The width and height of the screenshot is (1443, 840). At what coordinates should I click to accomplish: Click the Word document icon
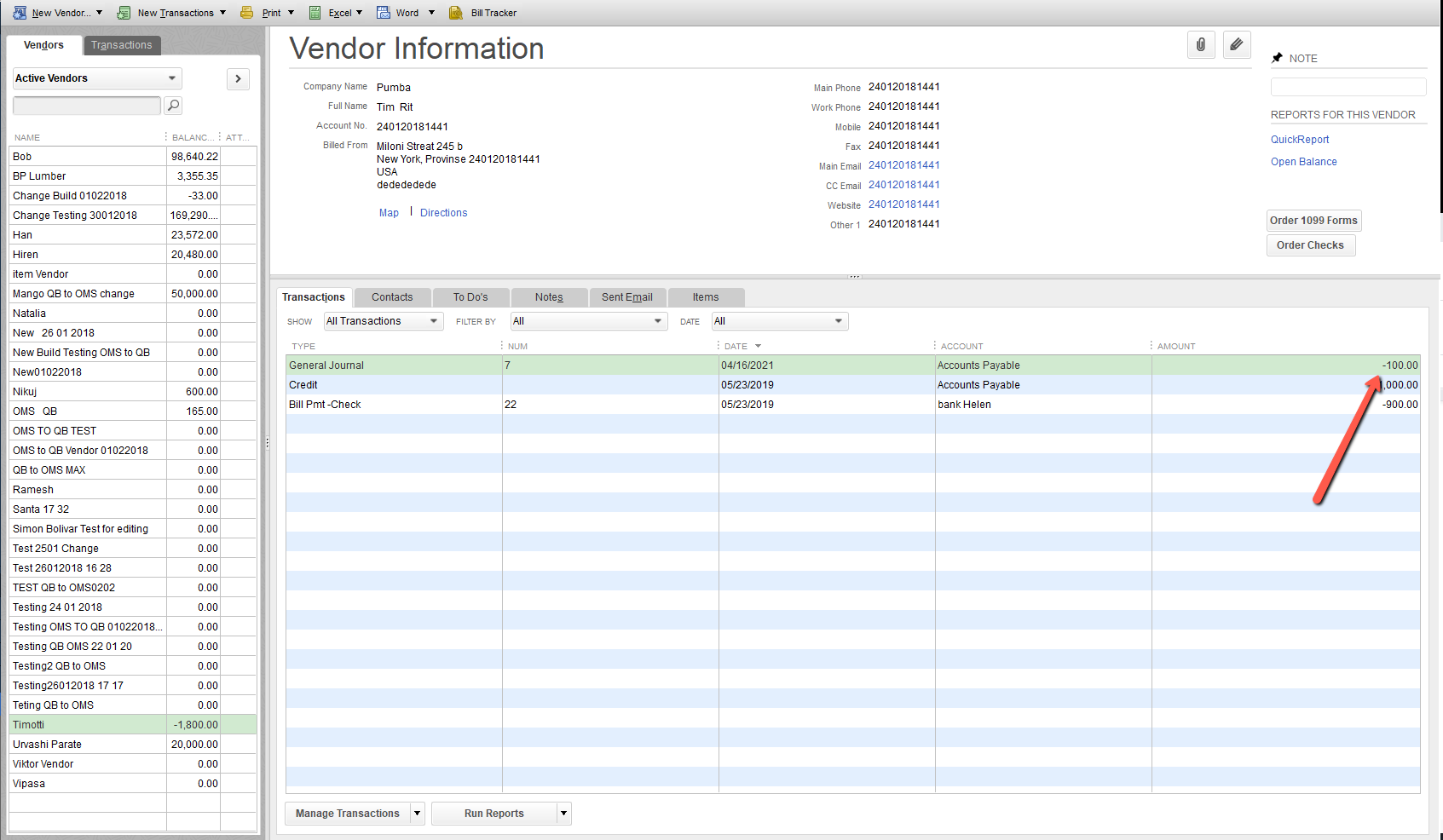click(384, 13)
